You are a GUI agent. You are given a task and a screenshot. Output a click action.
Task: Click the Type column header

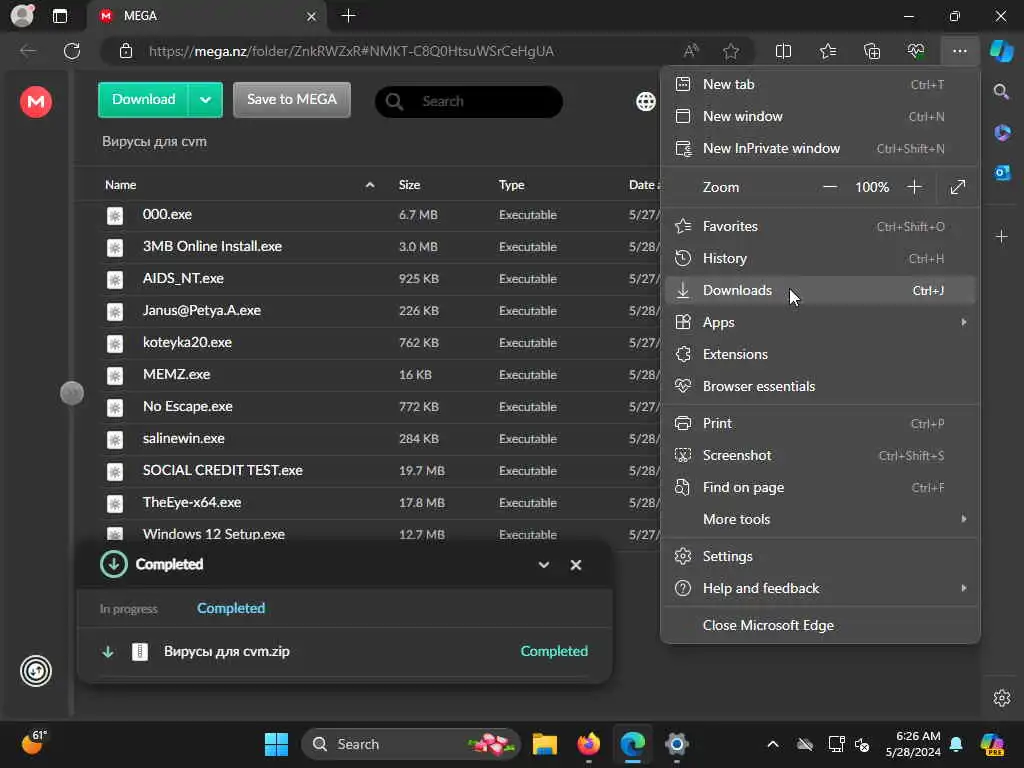[511, 185]
